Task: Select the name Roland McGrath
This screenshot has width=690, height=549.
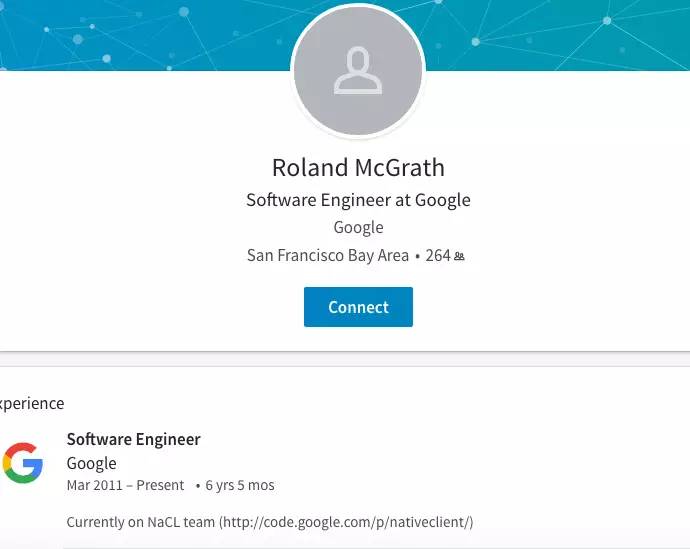Action: [x=358, y=167]
